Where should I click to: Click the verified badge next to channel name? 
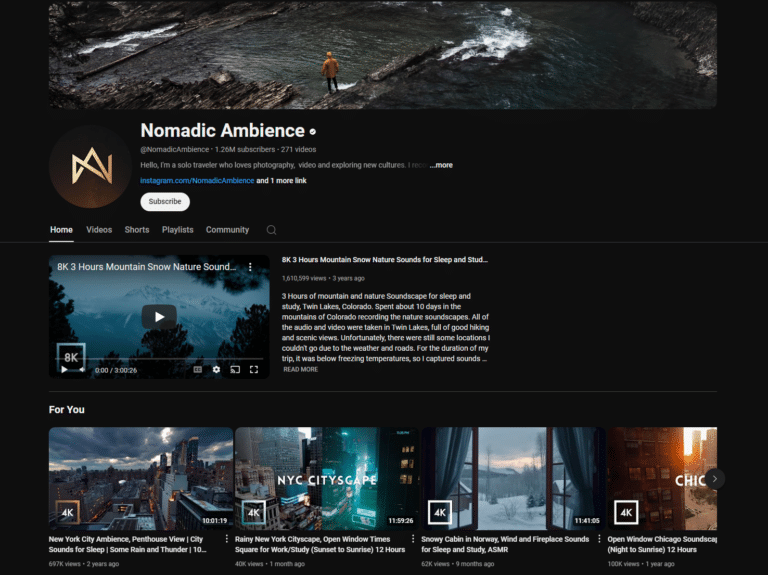click(313, 131)
